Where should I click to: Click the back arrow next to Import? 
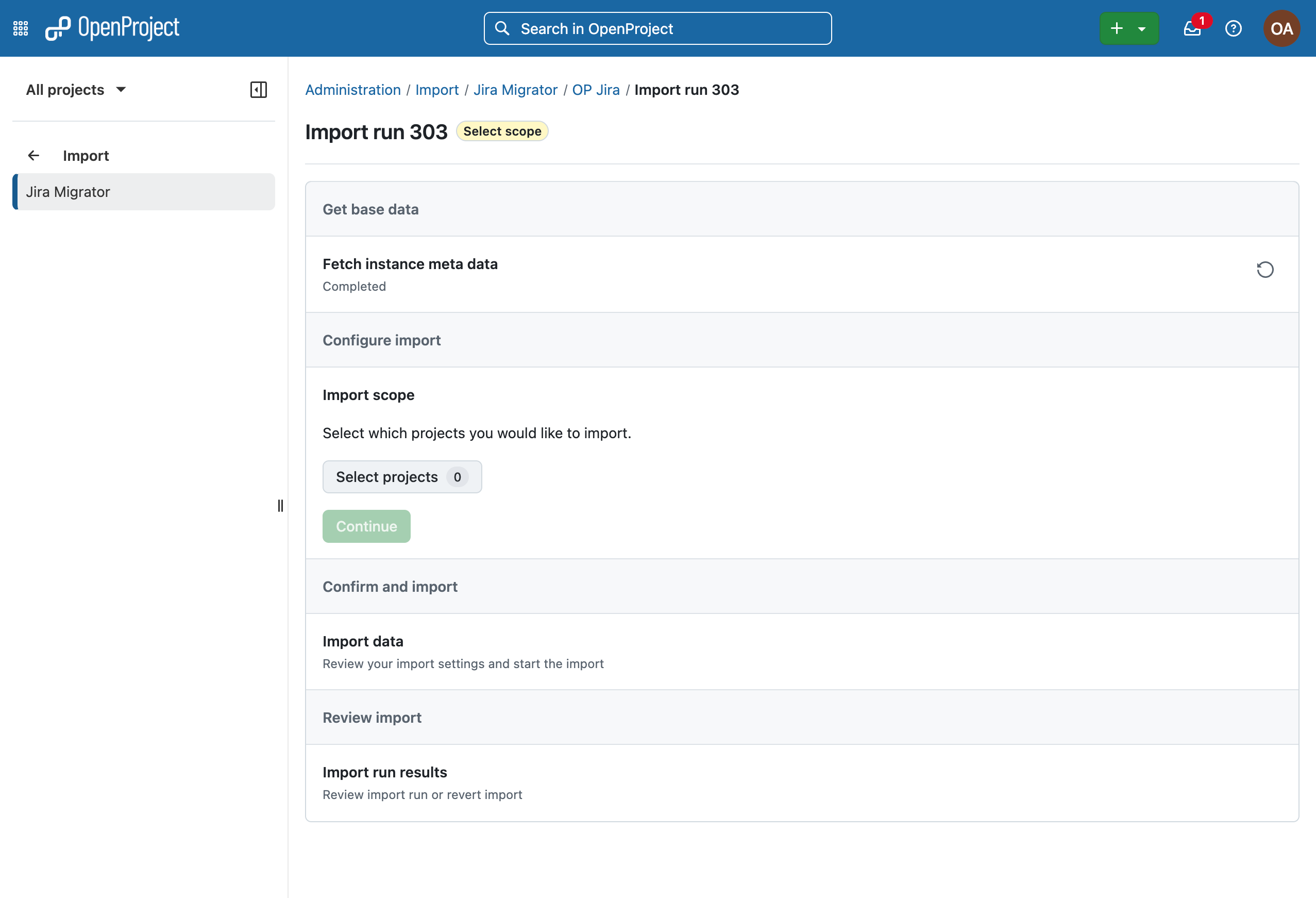pyautogui.click(x=33, y=155)
